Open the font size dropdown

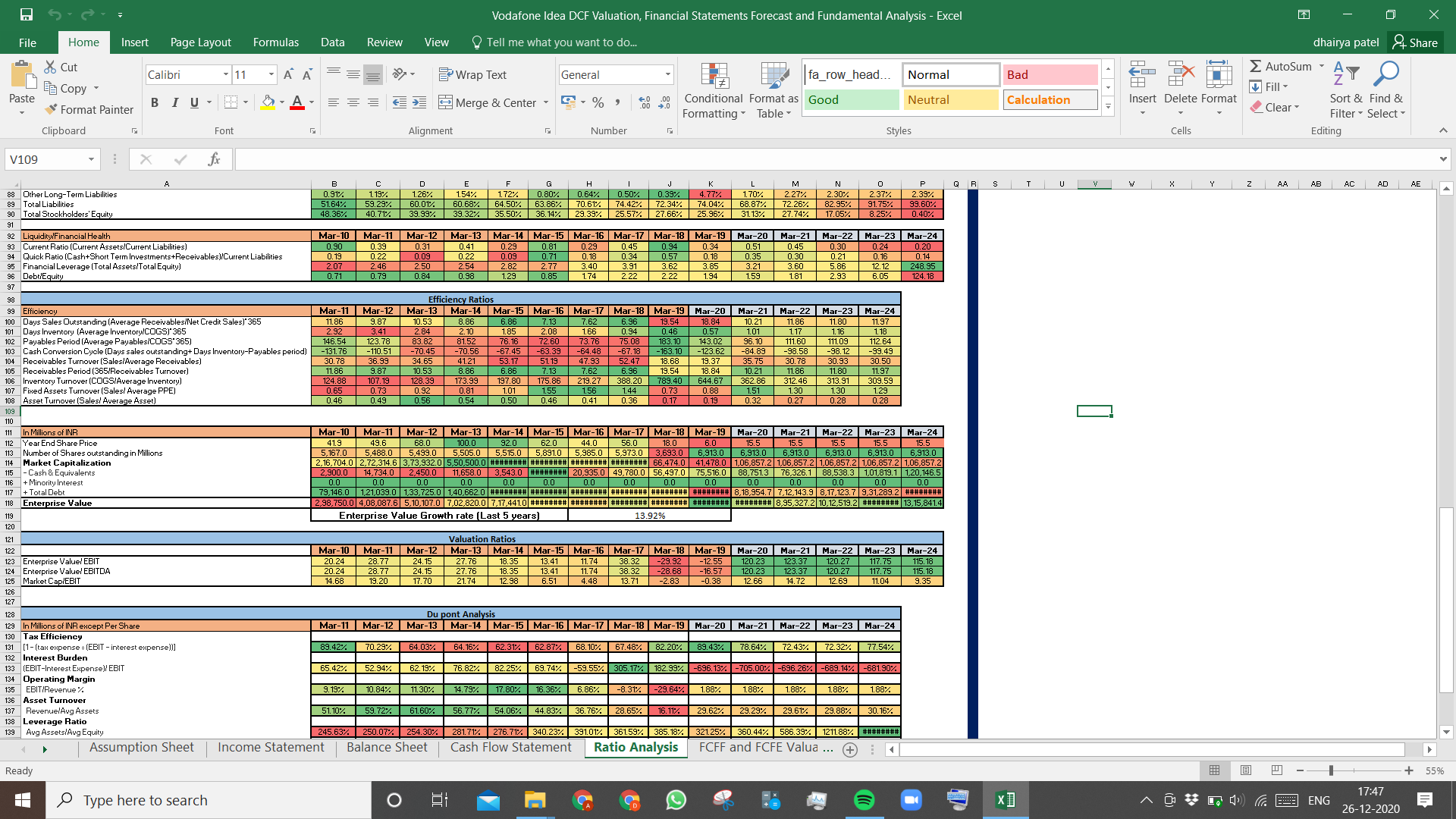tap(271, 74)
